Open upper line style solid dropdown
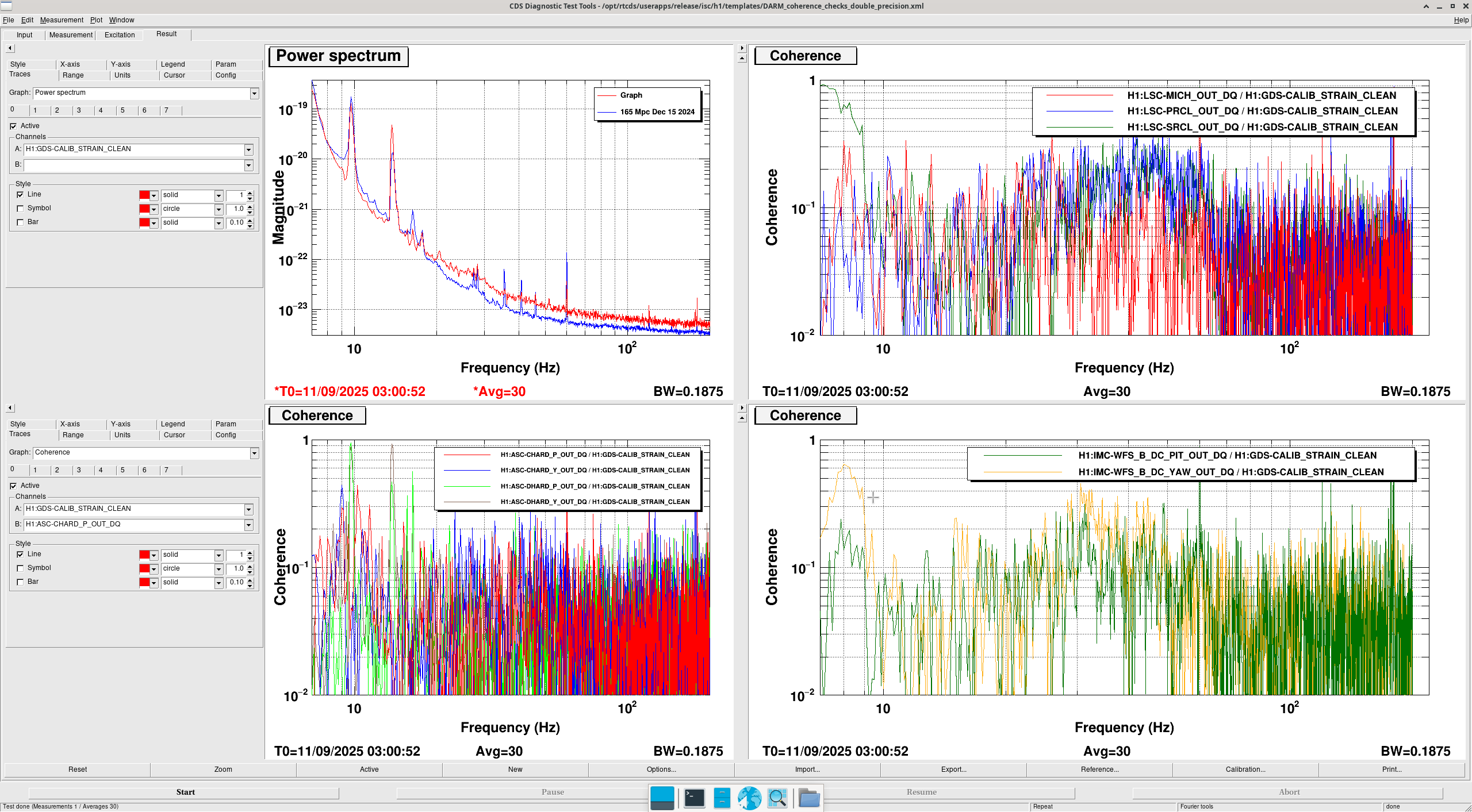The height and width of the screenshot is (812, 1472). click(x=218, y=195)
